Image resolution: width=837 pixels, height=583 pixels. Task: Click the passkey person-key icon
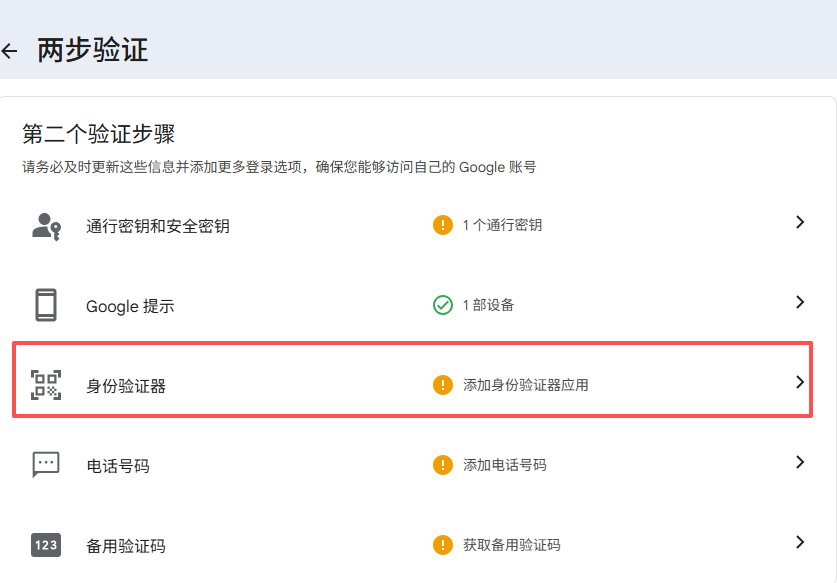click(x=46, y=226)
